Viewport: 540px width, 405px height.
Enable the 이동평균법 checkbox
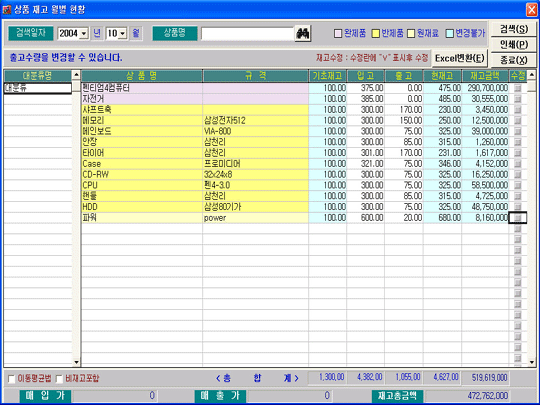(11, 379)
